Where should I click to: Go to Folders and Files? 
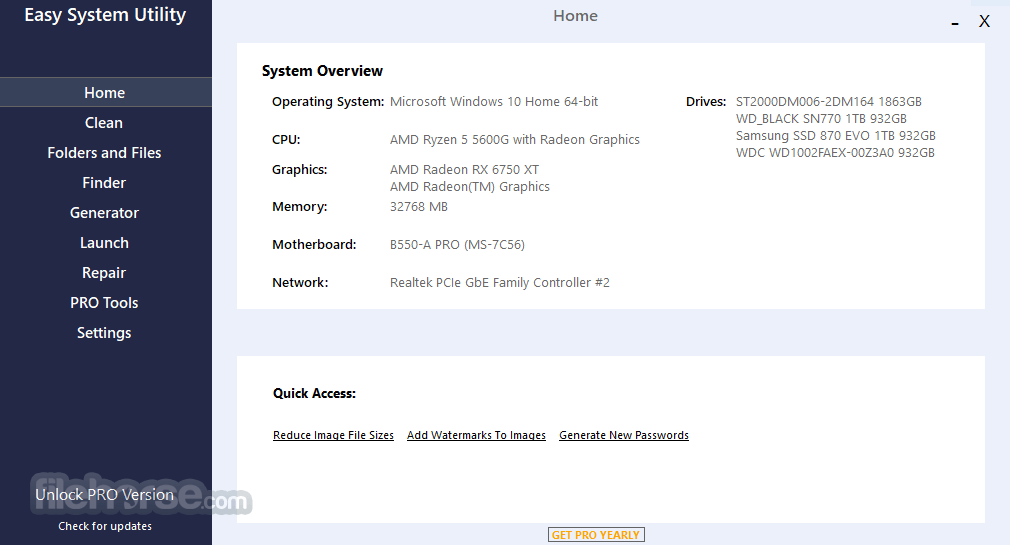(104, 153)
